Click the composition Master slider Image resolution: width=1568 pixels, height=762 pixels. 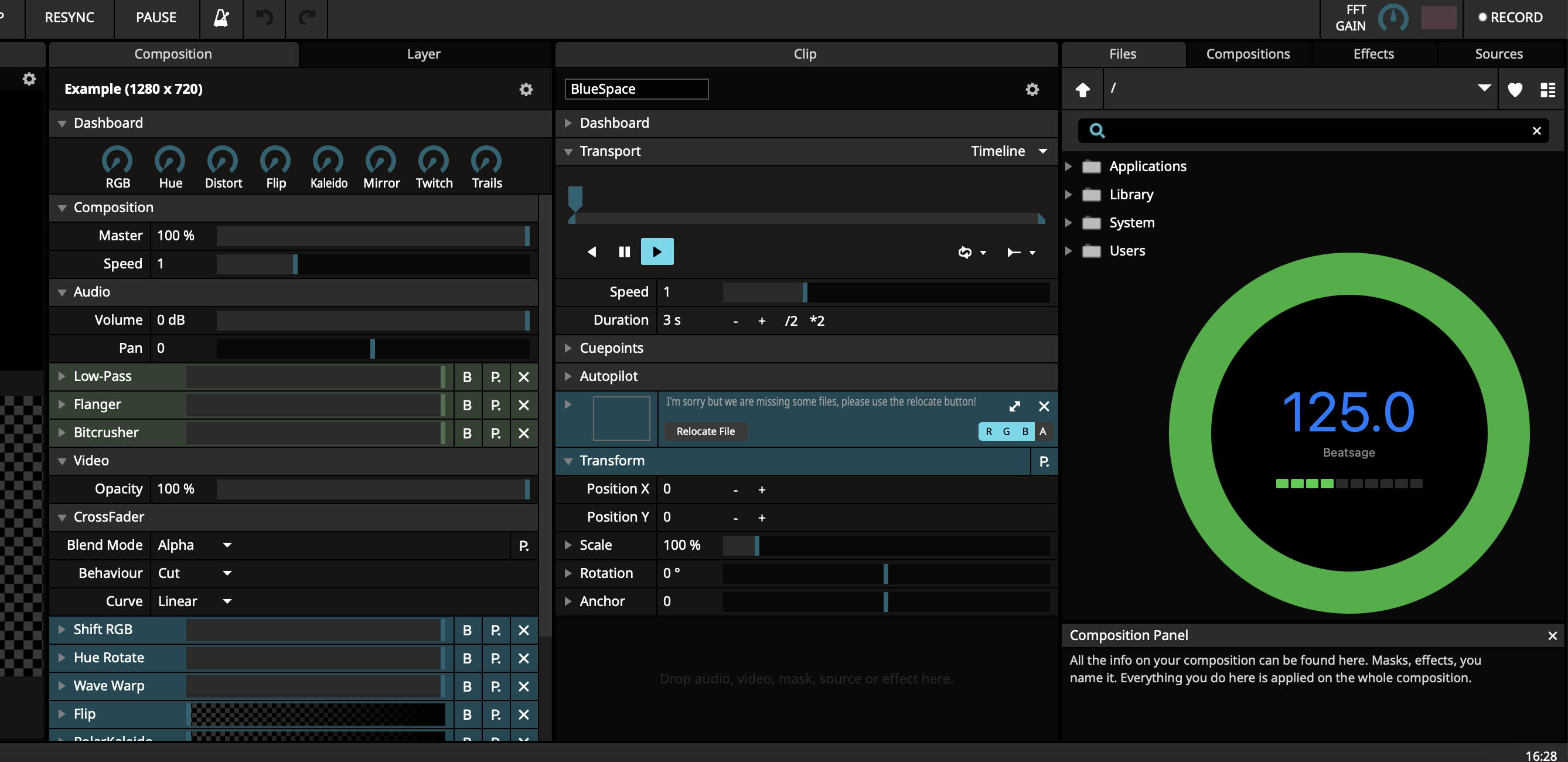(373, 236)
